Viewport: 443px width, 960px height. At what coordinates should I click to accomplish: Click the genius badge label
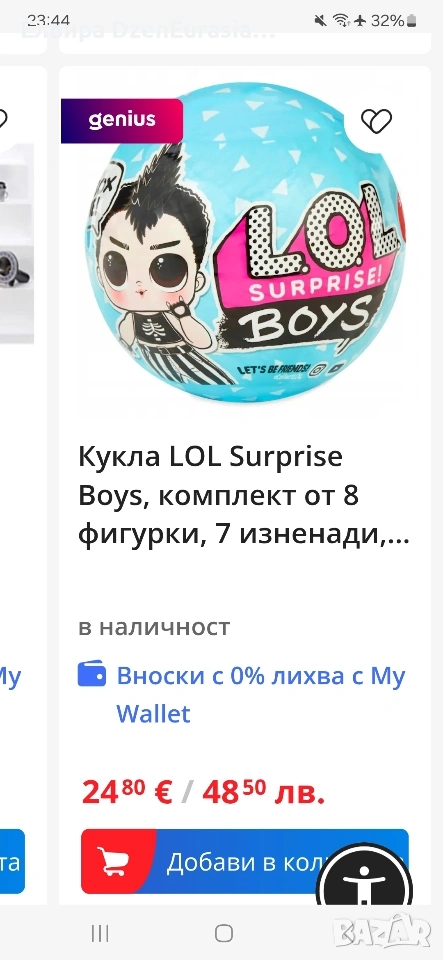pyautogui.click(x=122, y=120)
